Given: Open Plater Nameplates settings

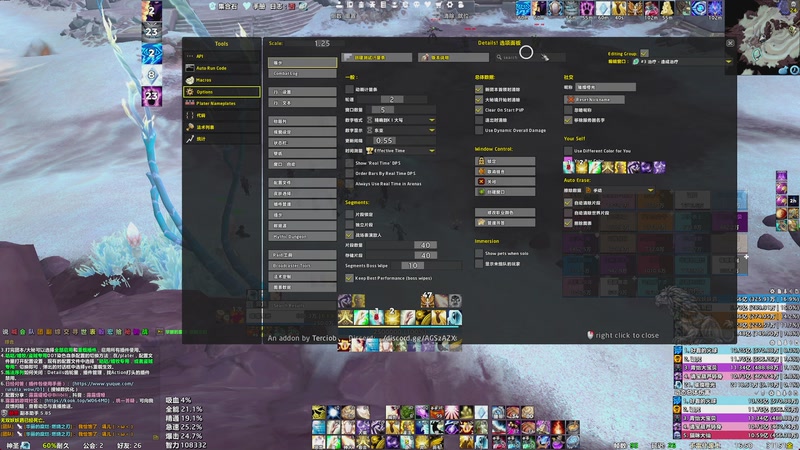Looking at the screenshot, I should click(x=221, y=104).
